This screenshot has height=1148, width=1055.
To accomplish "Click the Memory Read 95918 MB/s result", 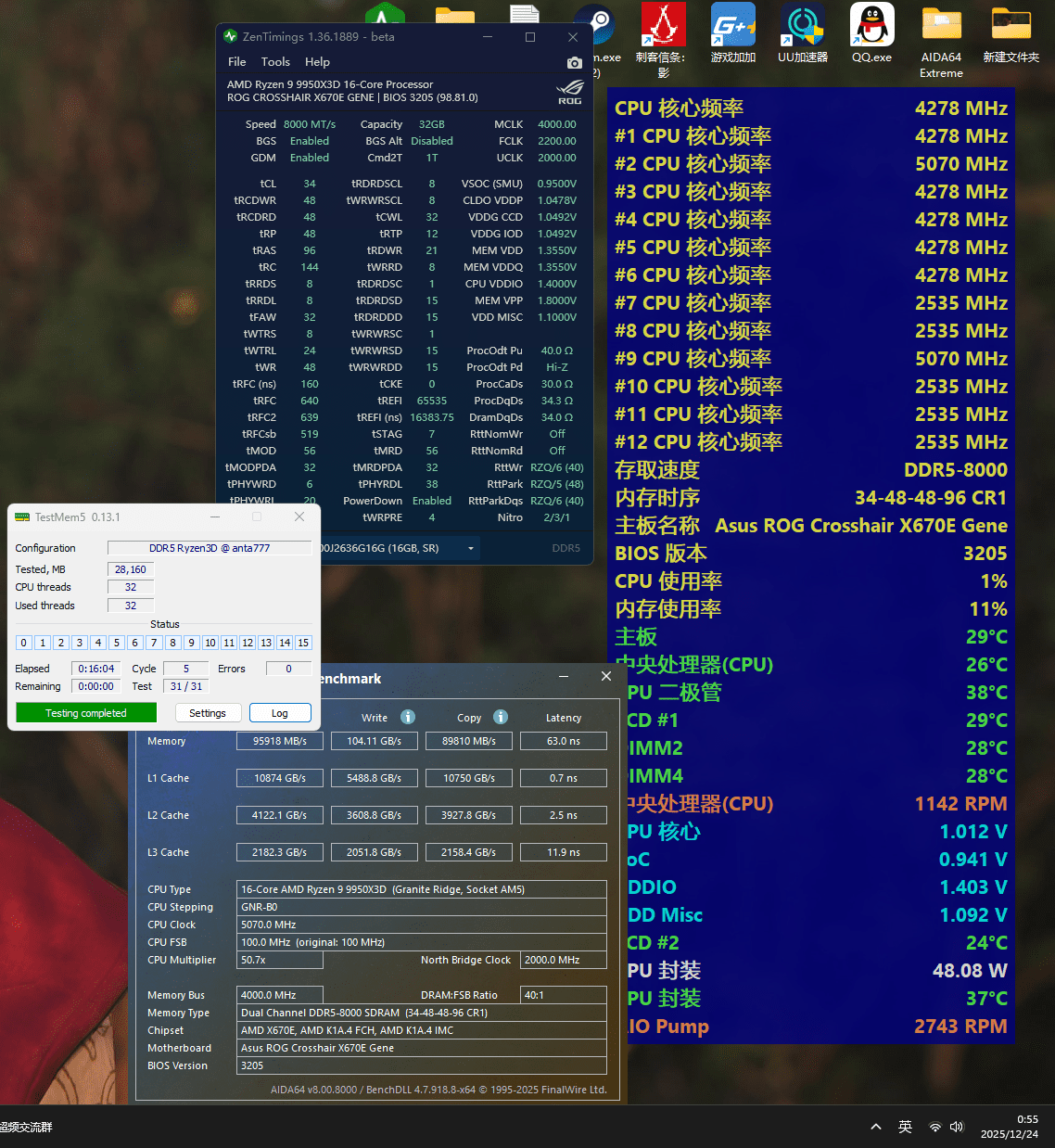I will 280,741.
